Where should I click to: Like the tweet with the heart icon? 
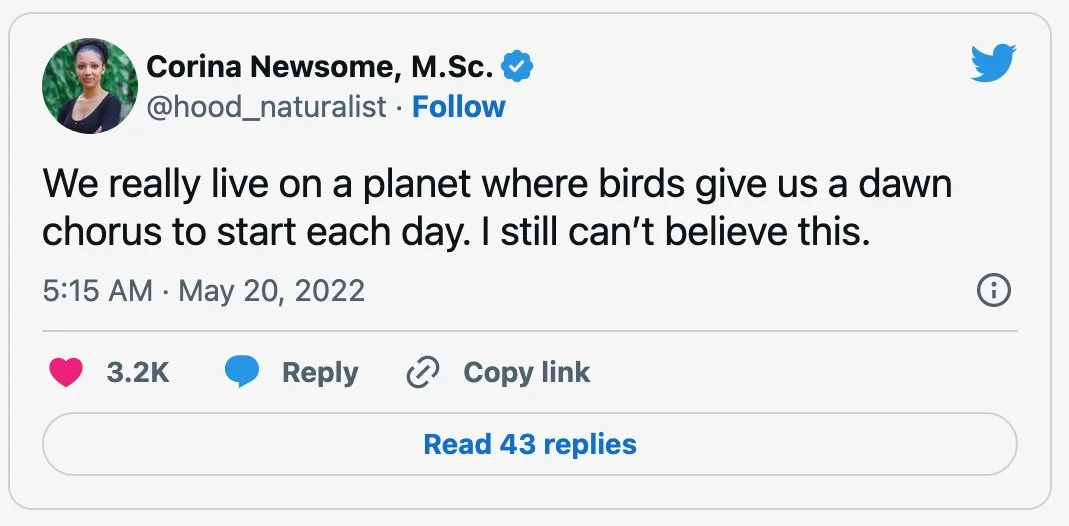[65, 373]
